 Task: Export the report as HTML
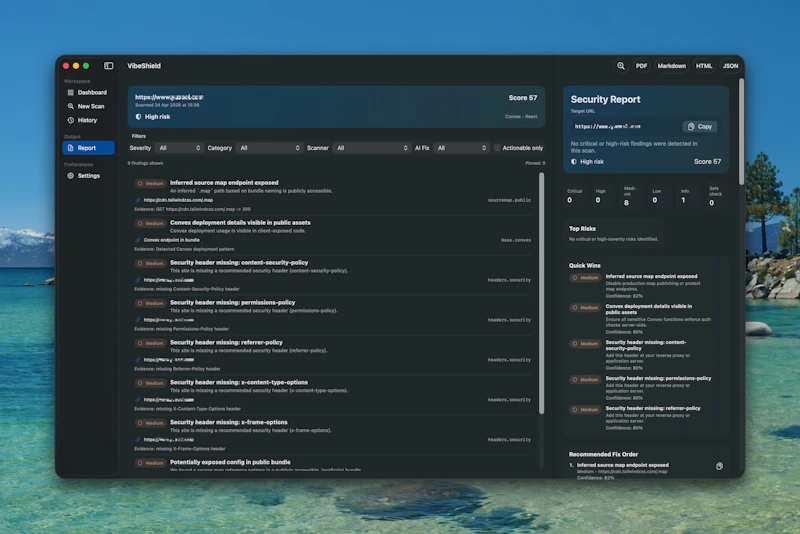coord(704,66)
